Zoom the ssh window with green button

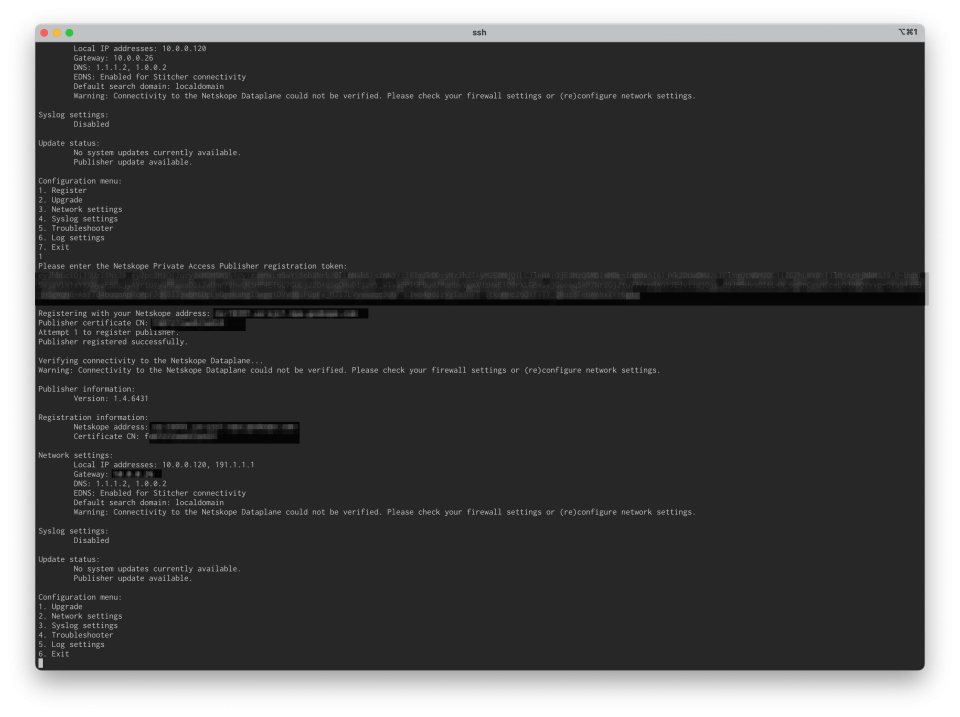tap(69, 33)
